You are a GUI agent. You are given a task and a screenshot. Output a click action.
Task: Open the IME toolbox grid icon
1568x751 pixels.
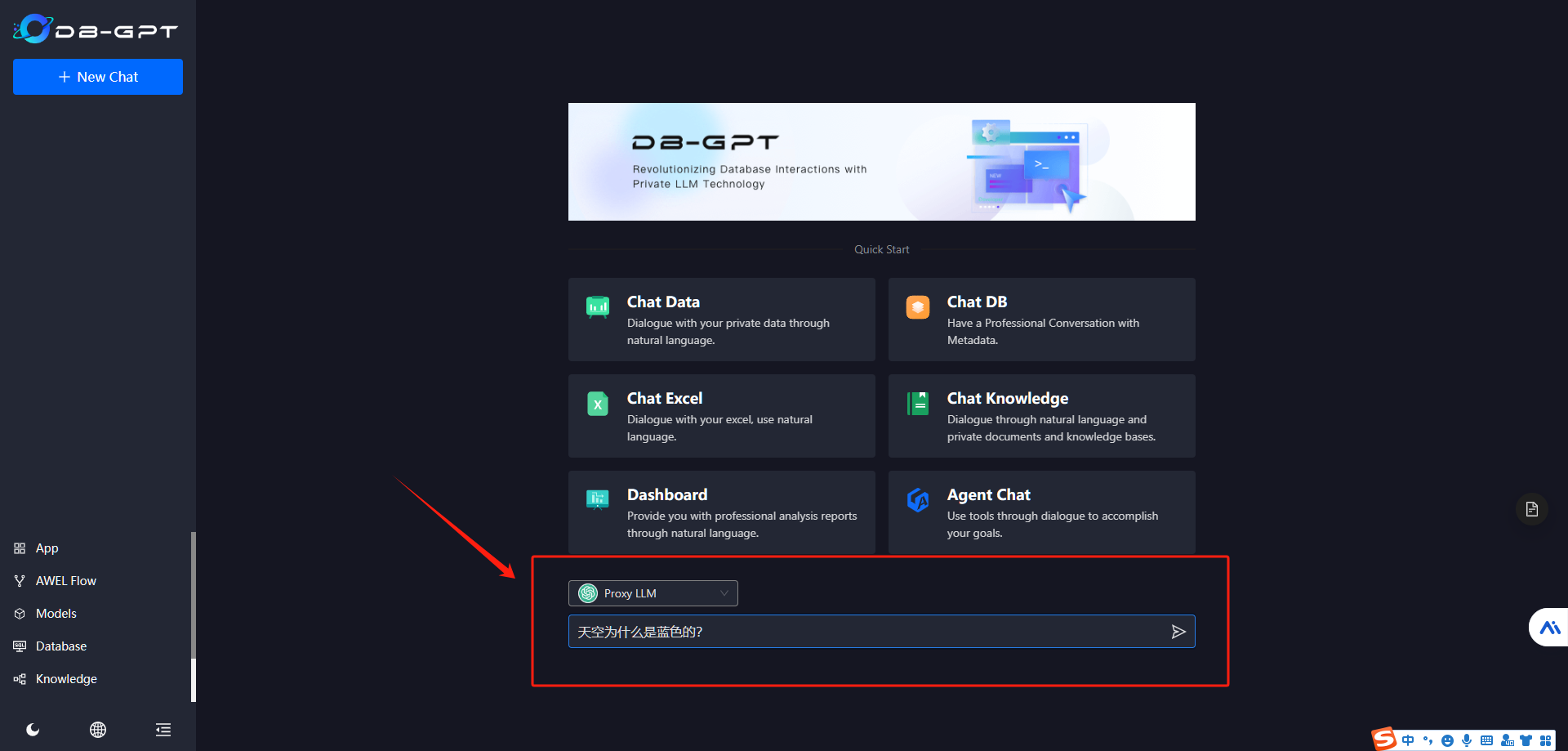coord(1545,740)
